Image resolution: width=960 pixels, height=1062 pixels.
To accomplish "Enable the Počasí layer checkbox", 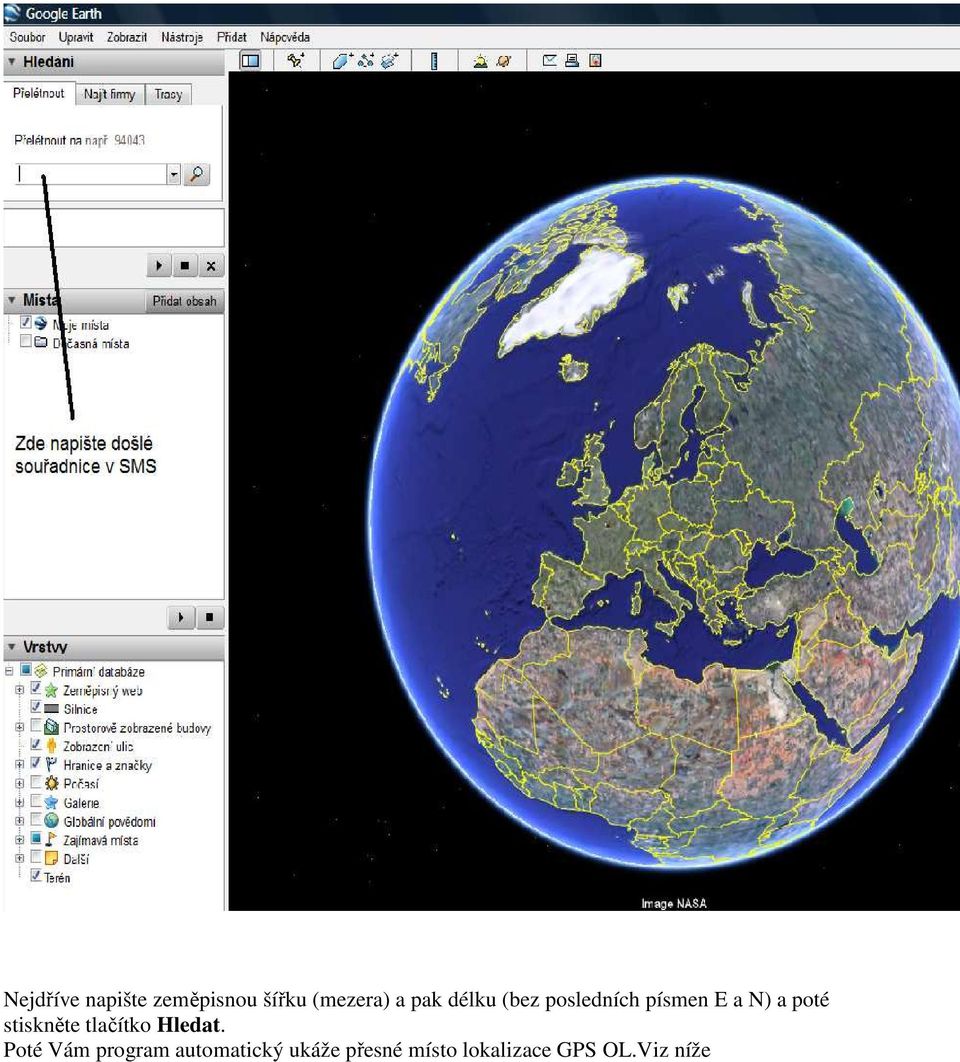I will (36, 782).
